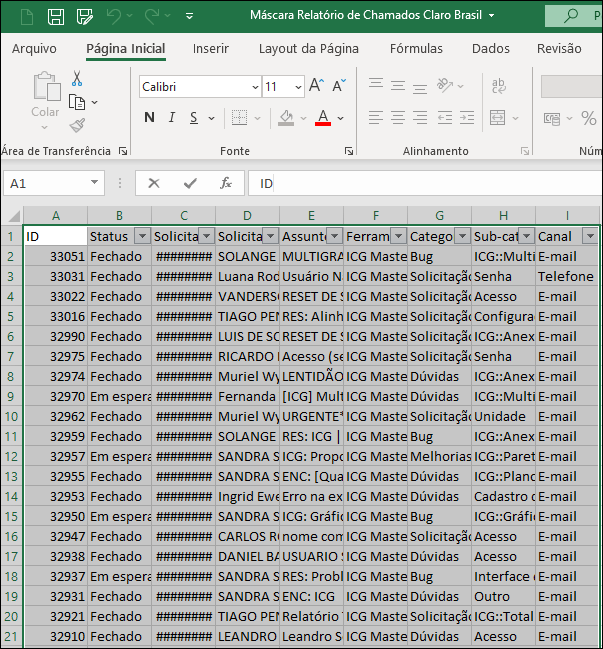Align text to middle vertically

[x=398, y=85]
